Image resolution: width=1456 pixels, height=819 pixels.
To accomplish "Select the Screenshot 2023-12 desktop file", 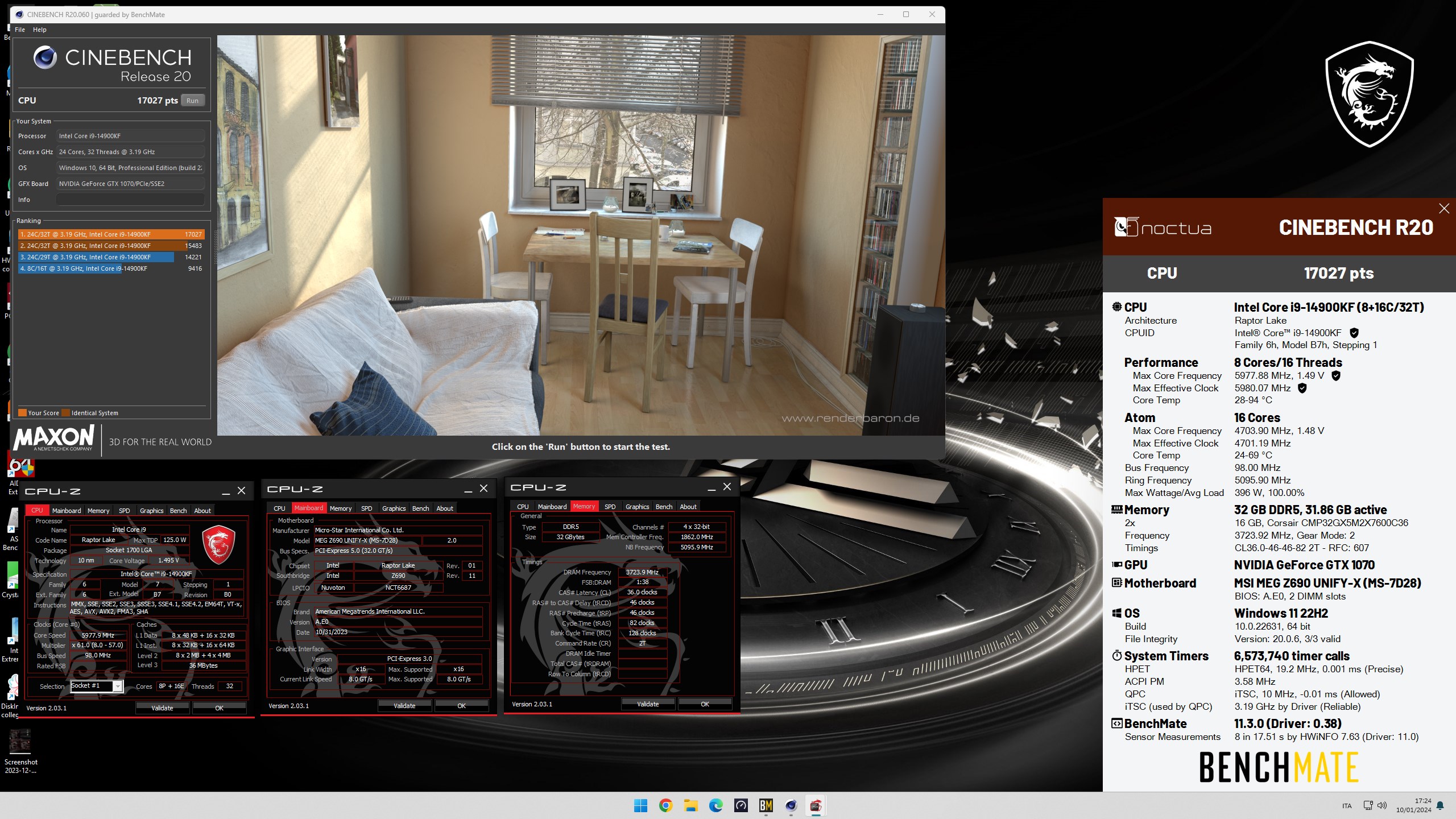I will coord(20,751).
